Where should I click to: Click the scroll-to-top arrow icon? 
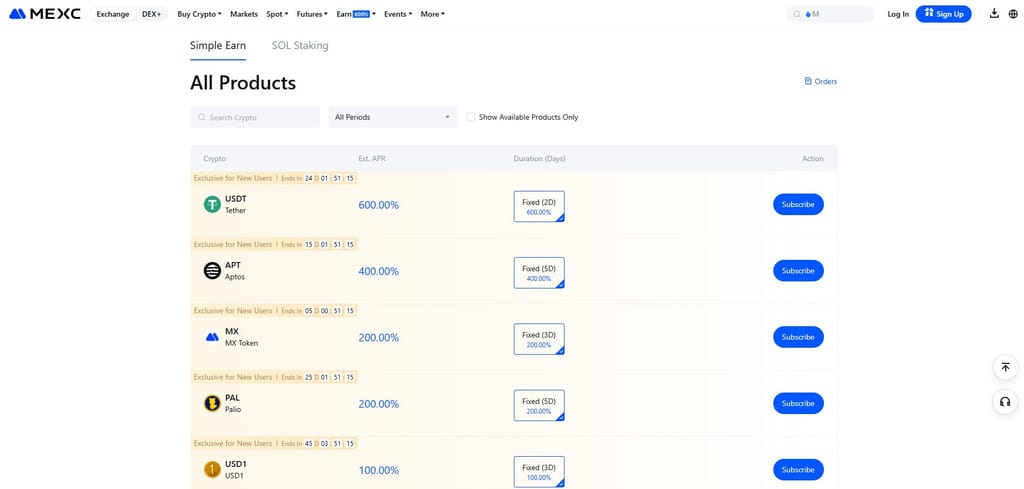[x=1005, y=368]
